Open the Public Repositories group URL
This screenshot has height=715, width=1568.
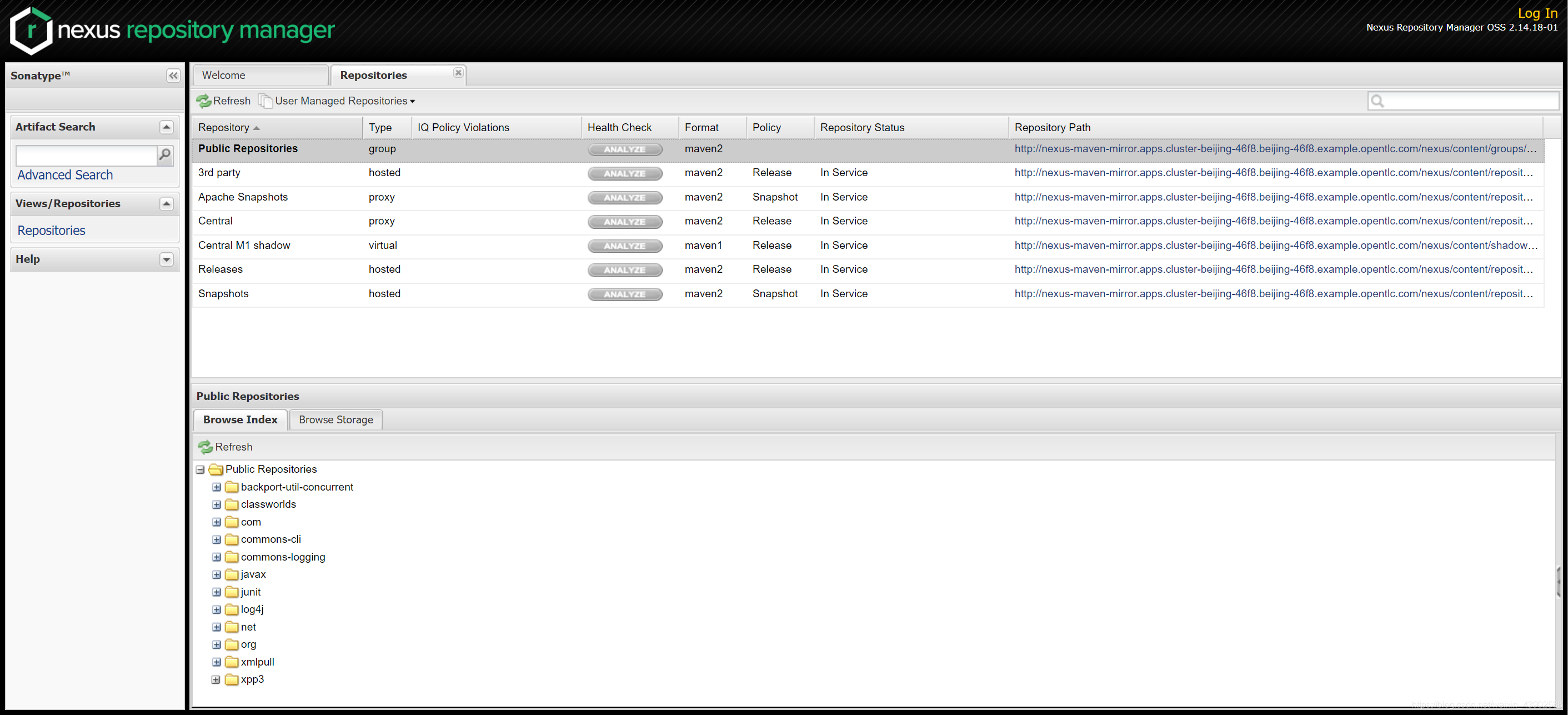pos(1275,149)
